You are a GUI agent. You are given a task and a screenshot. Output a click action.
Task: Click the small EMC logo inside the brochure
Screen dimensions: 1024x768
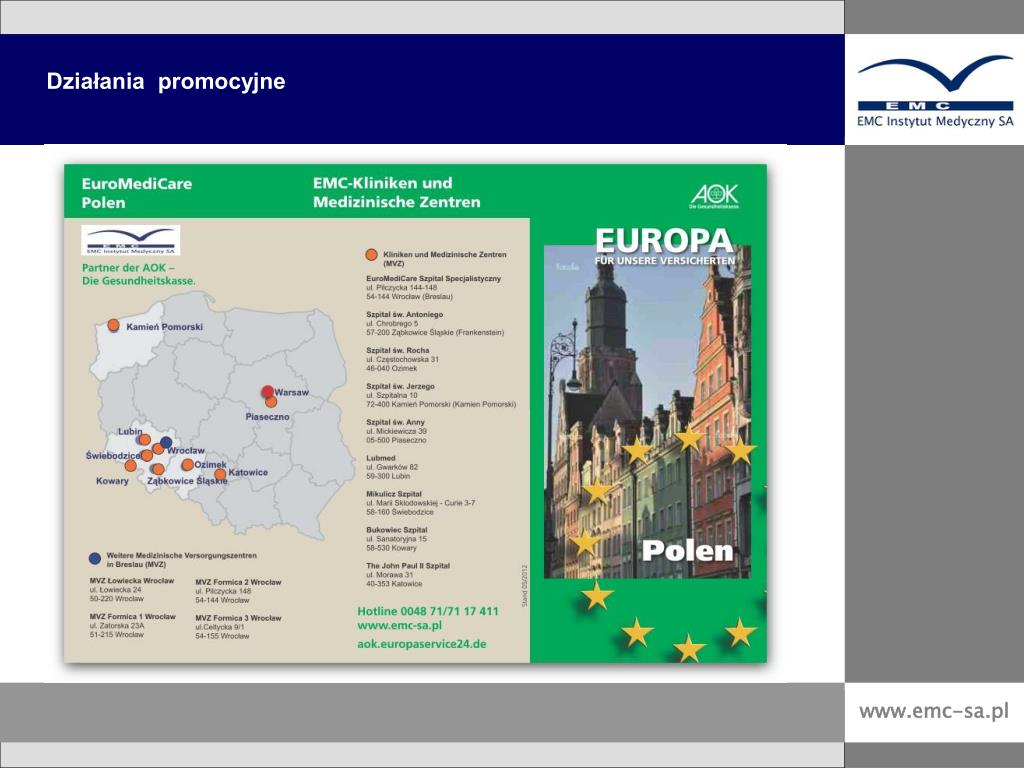click(131, 240)
